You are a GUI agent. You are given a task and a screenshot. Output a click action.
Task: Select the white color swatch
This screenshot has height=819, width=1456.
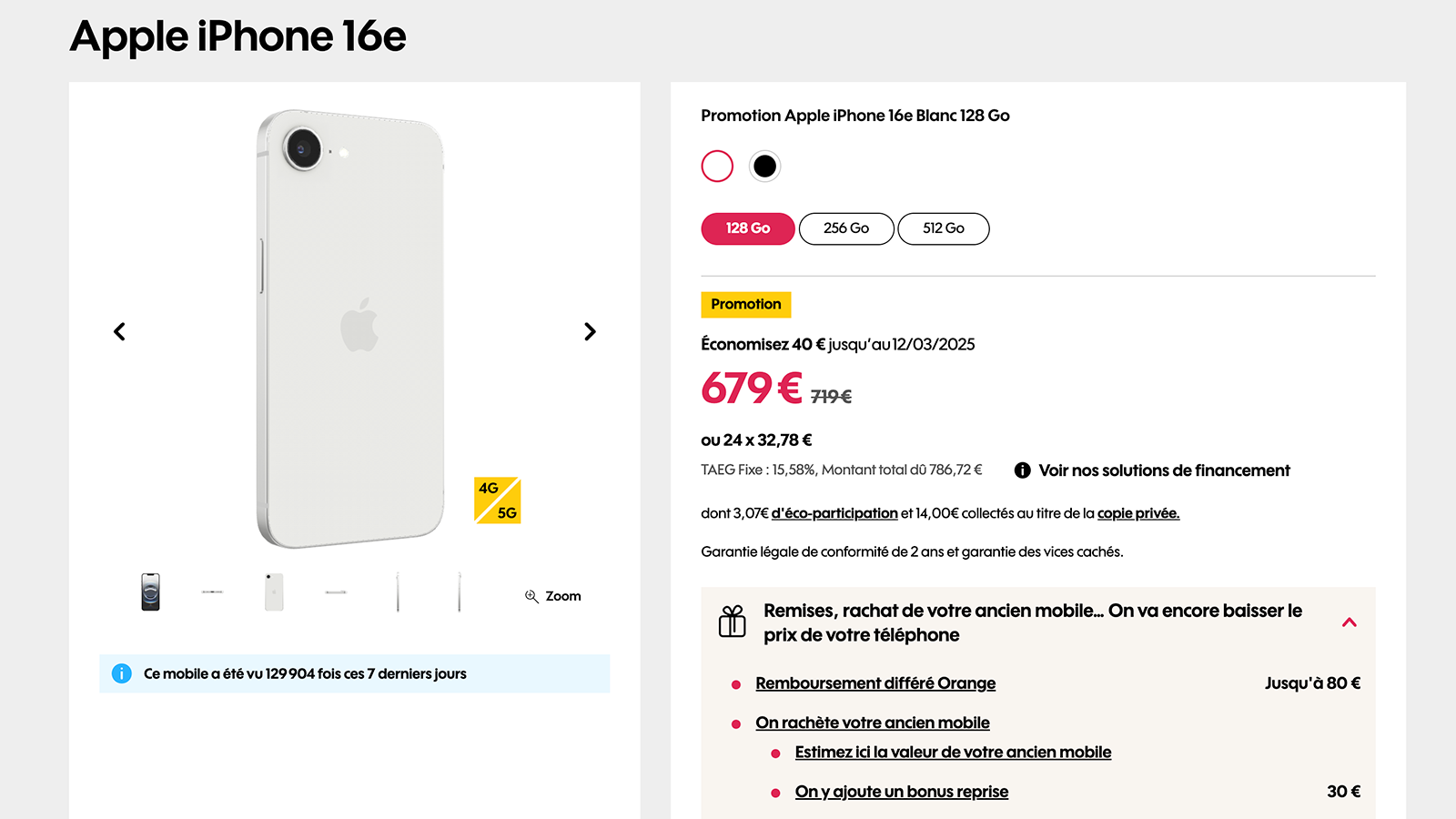coord(716,166)
